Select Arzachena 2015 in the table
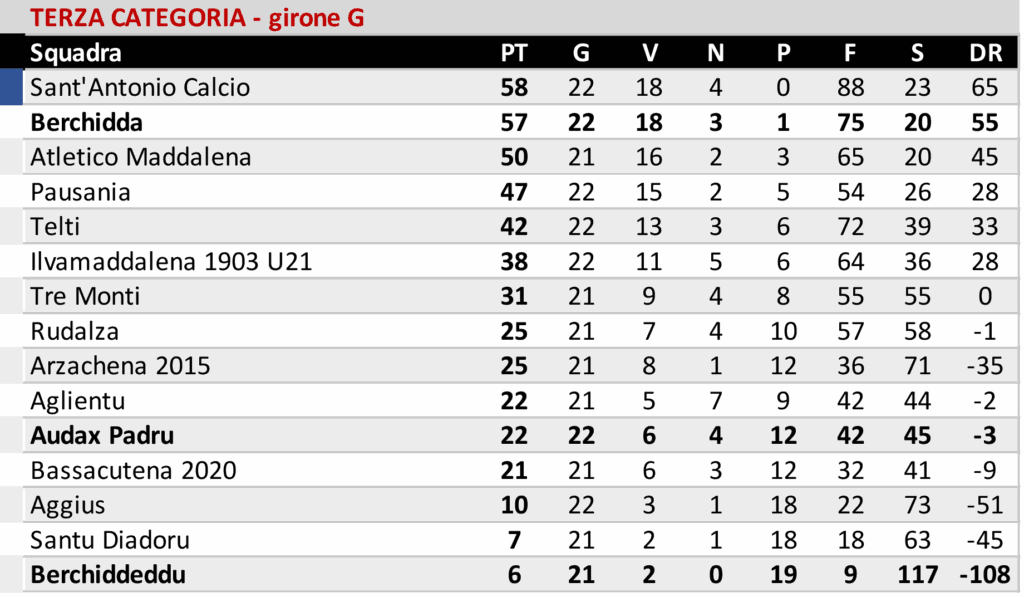This screenshot has width=1024, height=597. 120,366
